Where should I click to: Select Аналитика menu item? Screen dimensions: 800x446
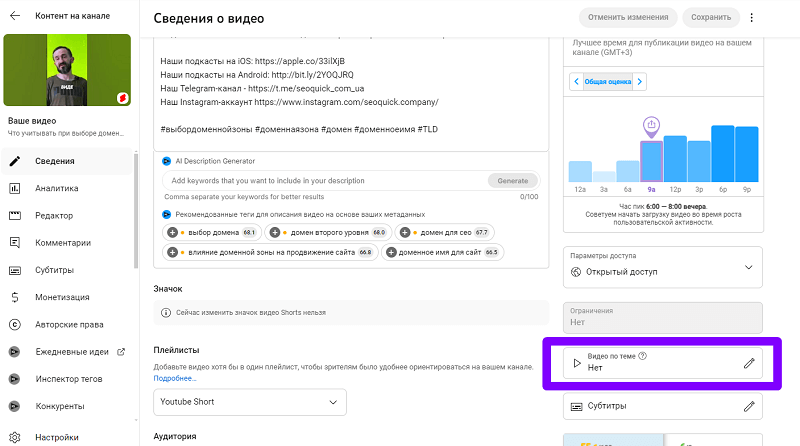pos(67,188)
